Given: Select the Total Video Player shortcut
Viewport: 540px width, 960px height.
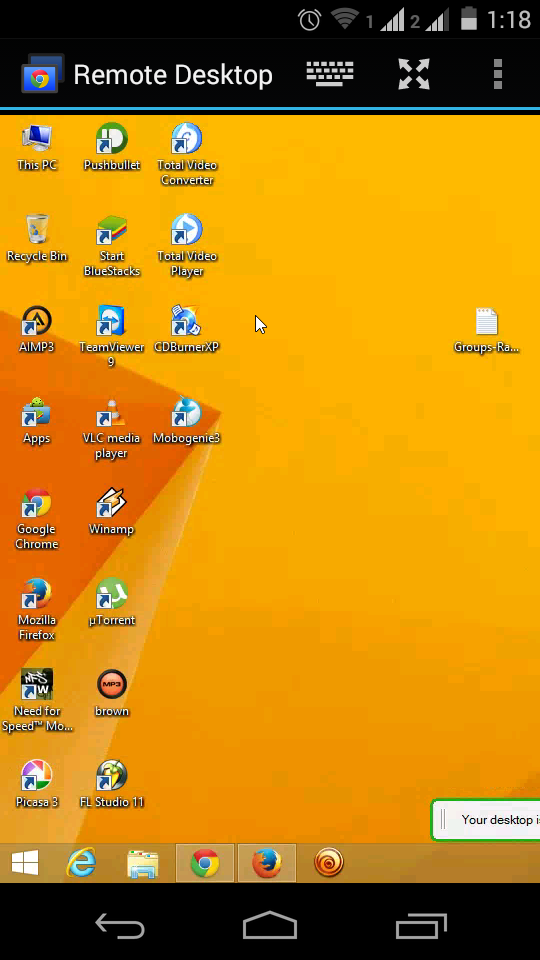Looking at the screenshot, I should coord(187,246).
